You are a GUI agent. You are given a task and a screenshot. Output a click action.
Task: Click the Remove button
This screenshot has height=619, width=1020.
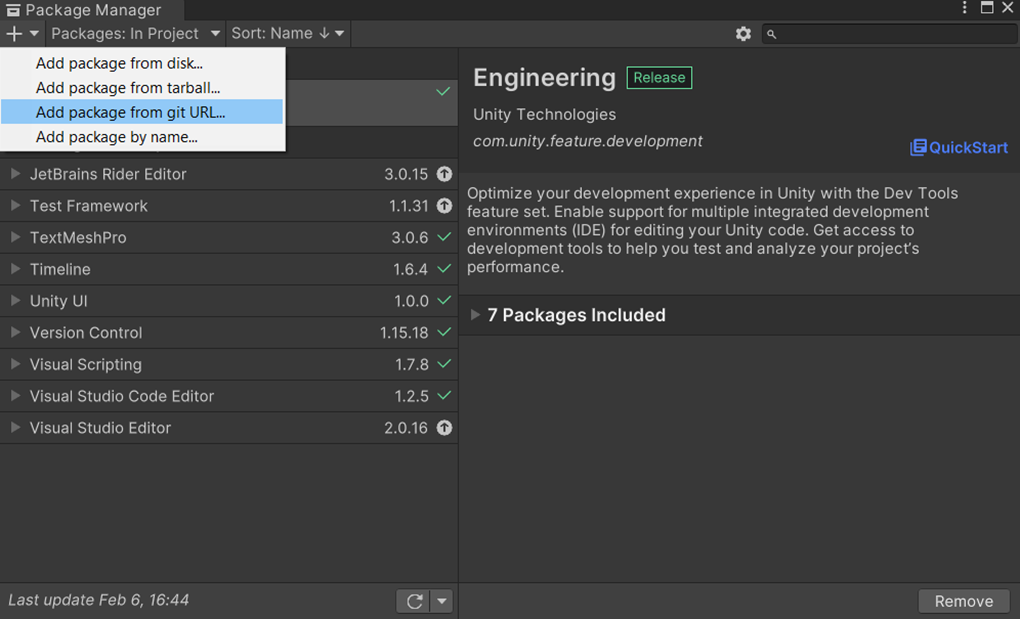(x=963, y=601)
